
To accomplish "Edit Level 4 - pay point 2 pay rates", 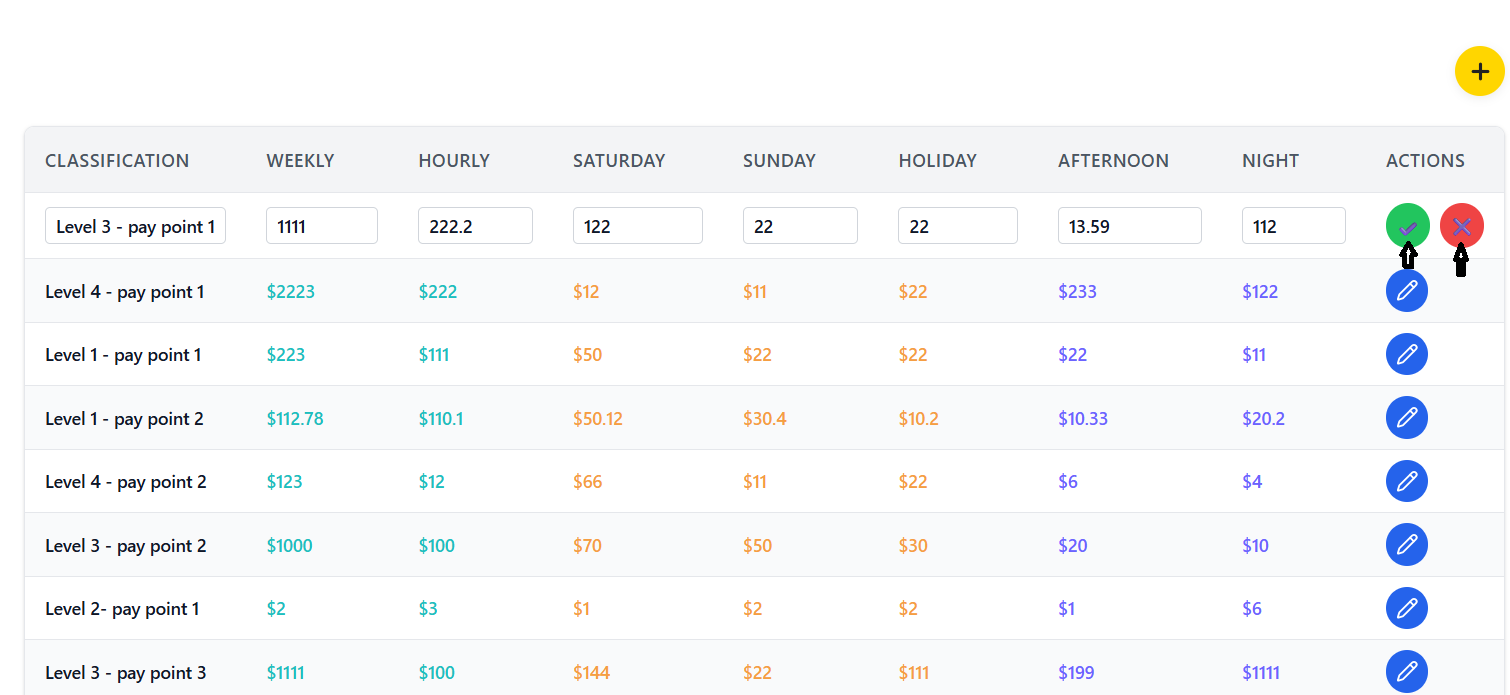I will pos(1407,481).
